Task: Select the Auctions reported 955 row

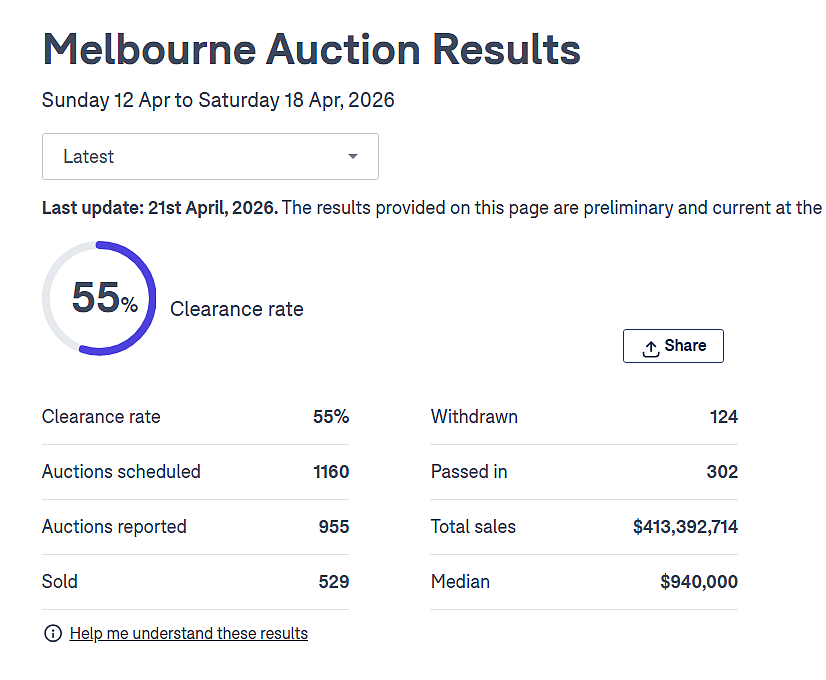Action: (195, 527)
